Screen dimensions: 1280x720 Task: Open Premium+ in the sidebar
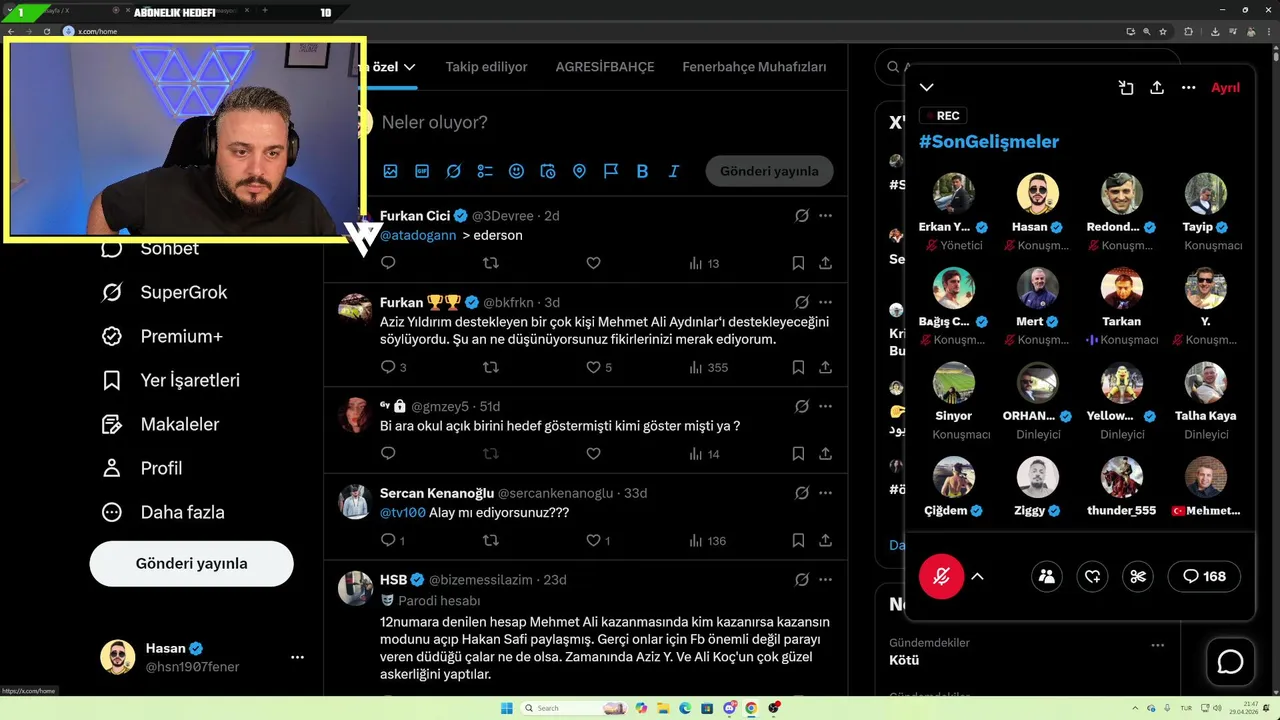tap(163, 336)
